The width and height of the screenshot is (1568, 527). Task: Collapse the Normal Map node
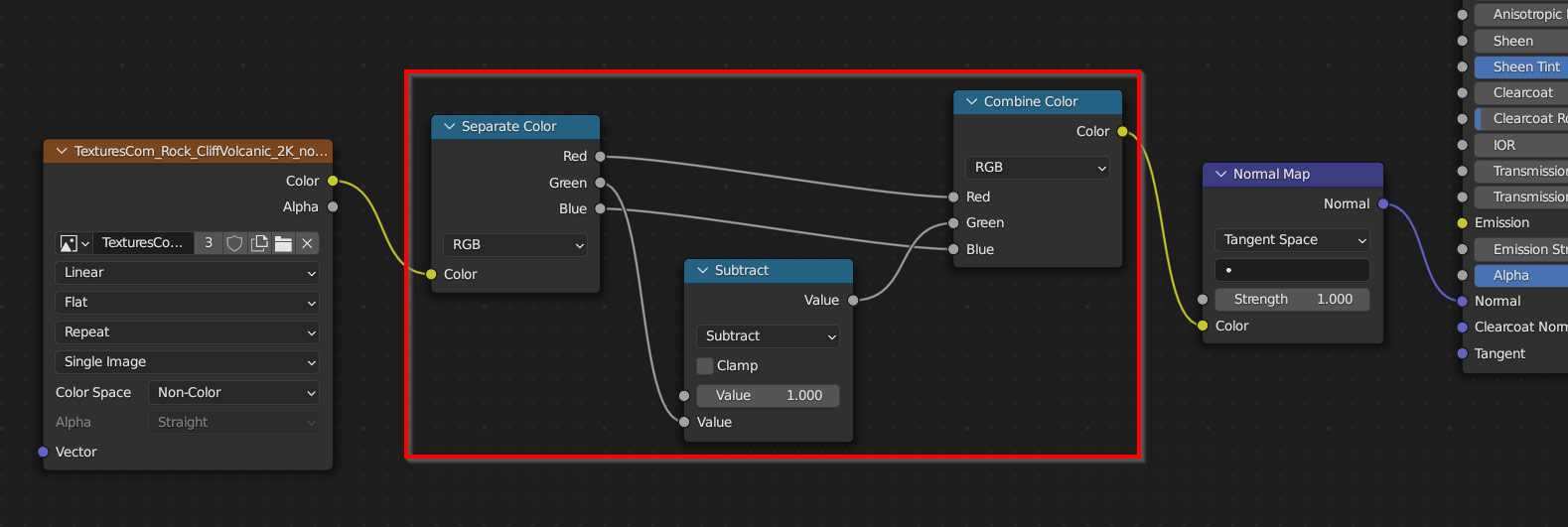[x=1220, y=174]
